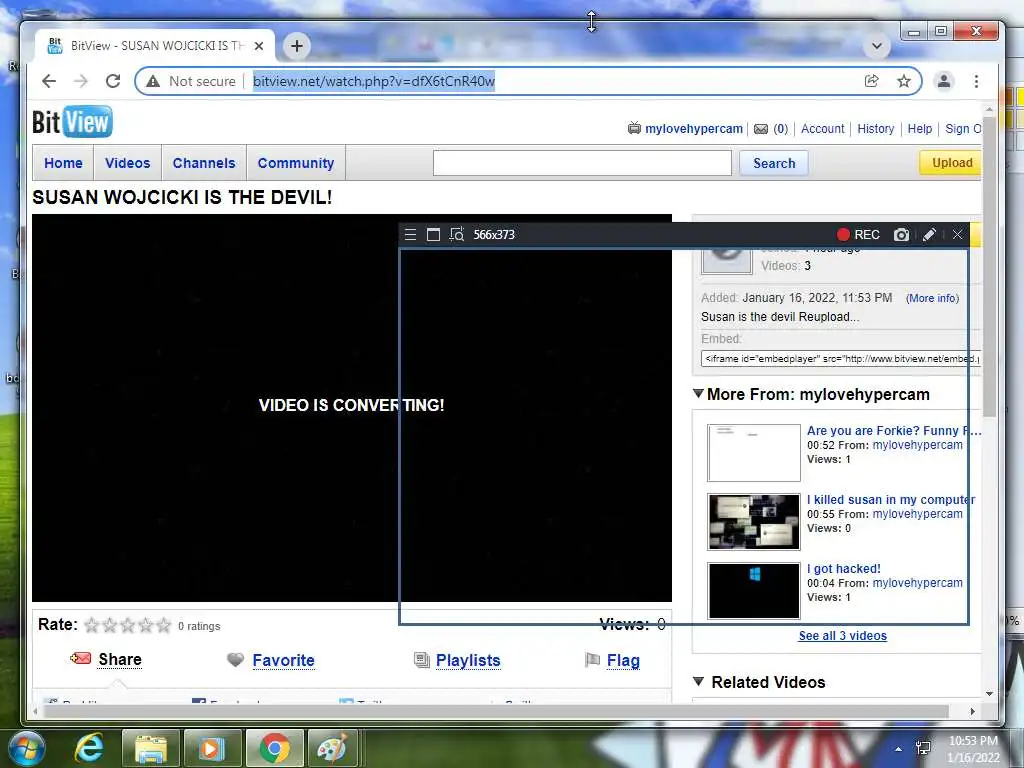Click the page's vertical scrollbar down arrow

tap(989, 694)
